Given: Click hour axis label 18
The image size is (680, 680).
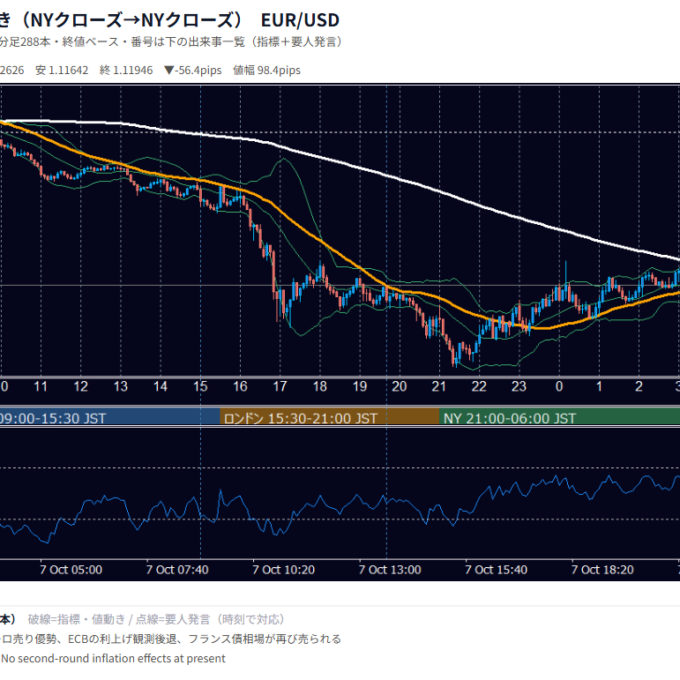Looking at the screenshot, I should pyautogui.click(x=320, y=386).
